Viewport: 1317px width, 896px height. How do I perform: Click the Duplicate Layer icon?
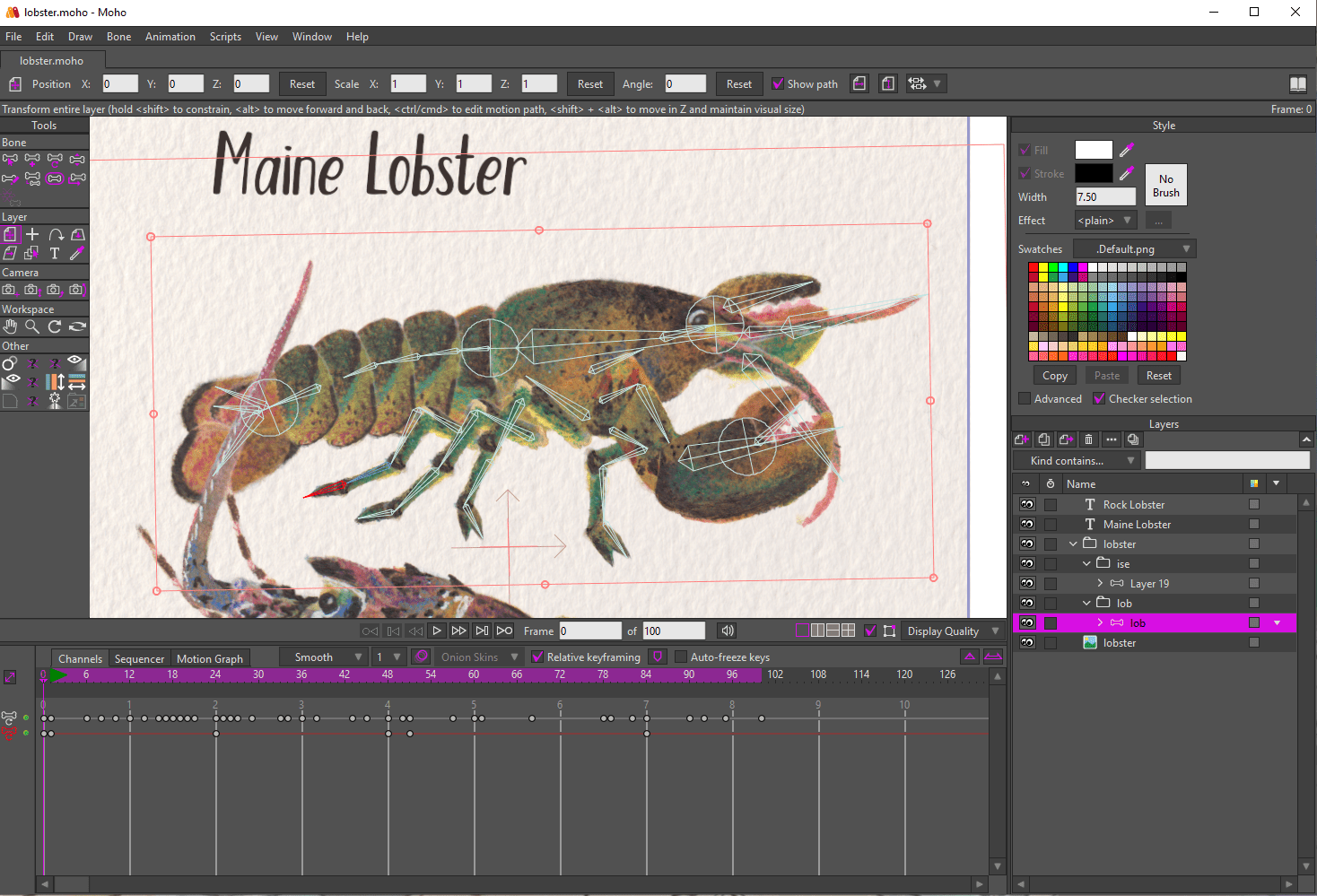(1043, 439)
